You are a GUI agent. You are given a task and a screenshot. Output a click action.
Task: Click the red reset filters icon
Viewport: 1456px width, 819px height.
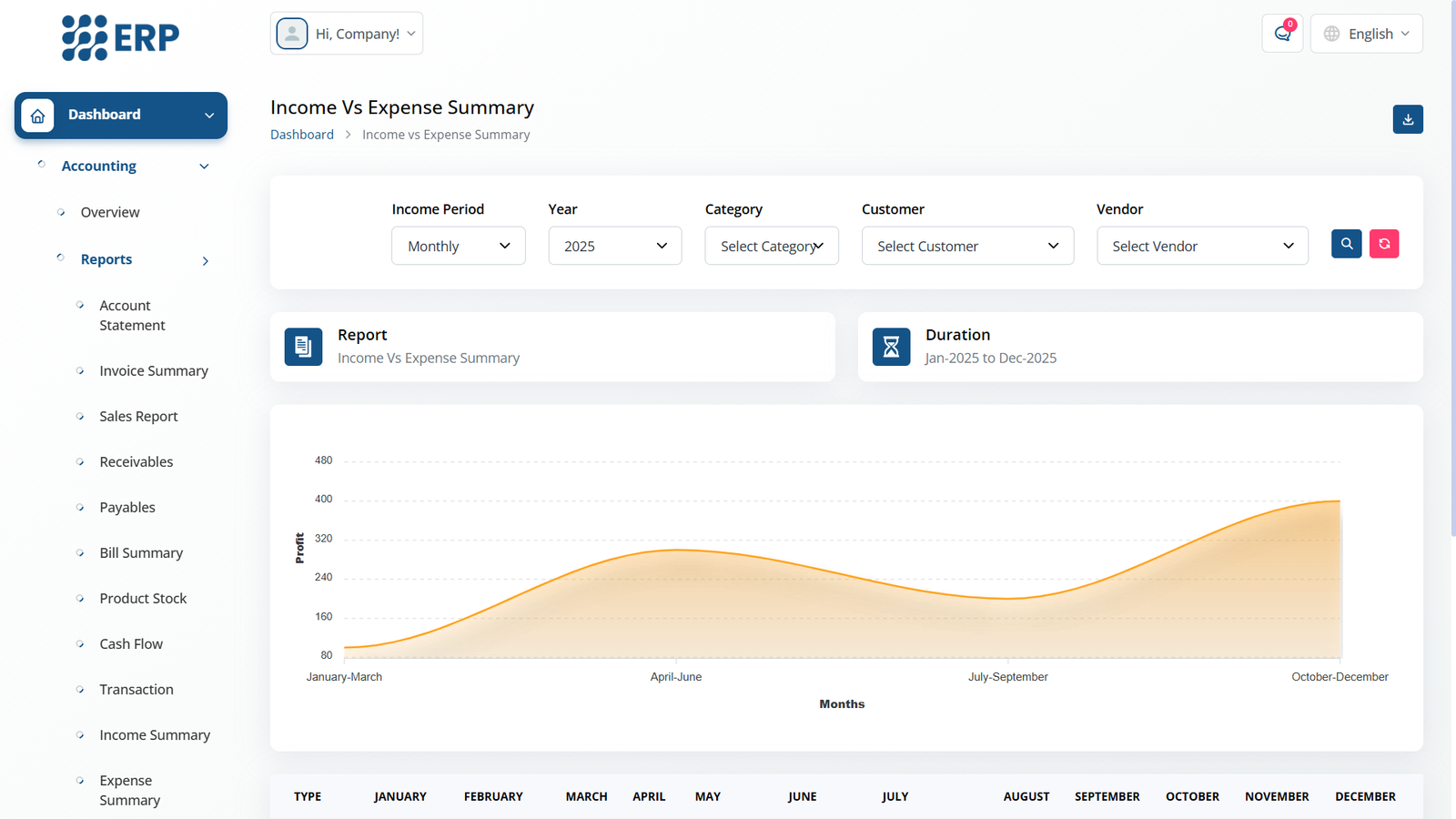coord(1384,244)
